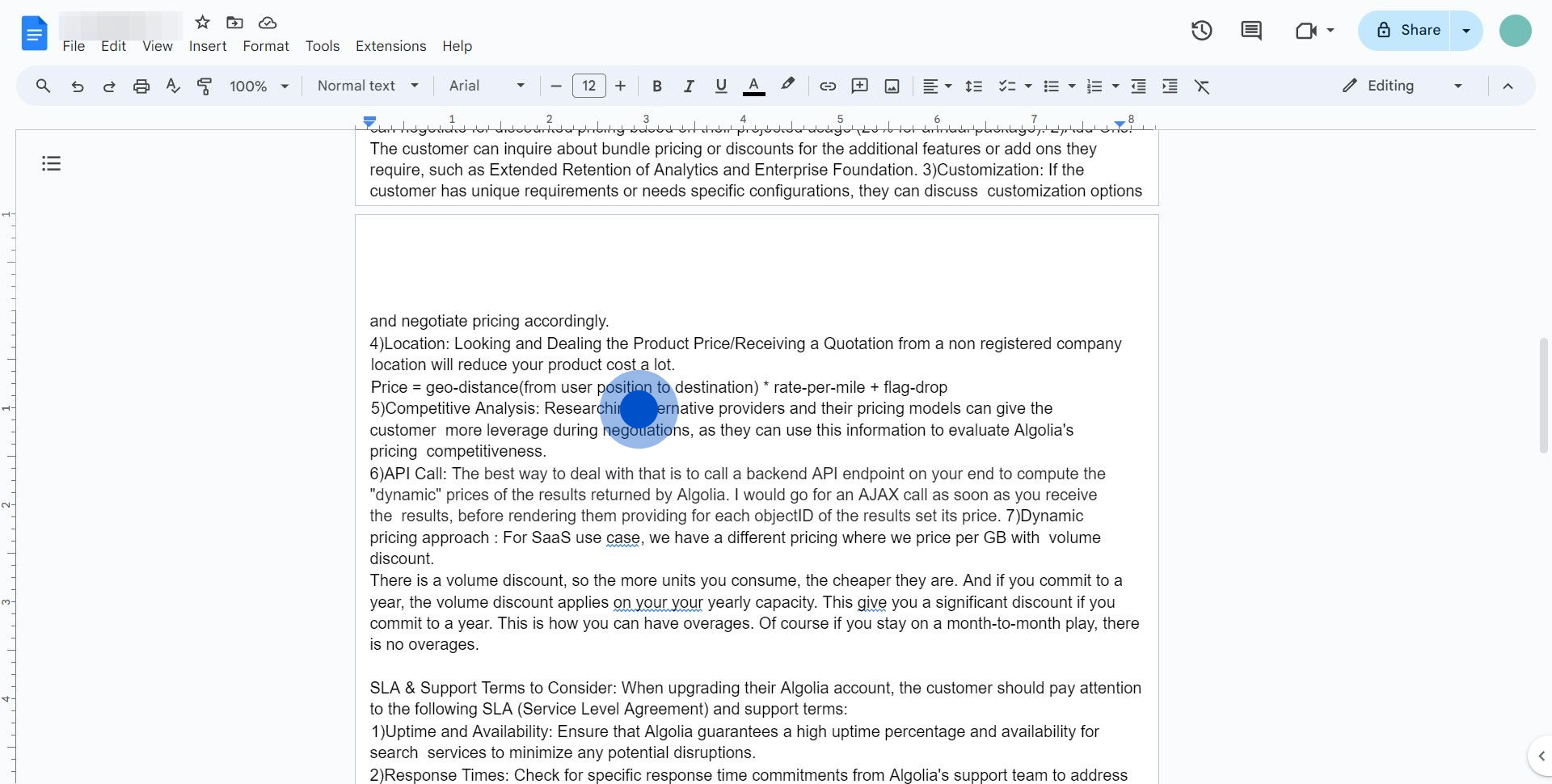The width and height of the screenshot is (1552, 784).
Task: Open the Extensions menu
Action: [x=391, y=46]
